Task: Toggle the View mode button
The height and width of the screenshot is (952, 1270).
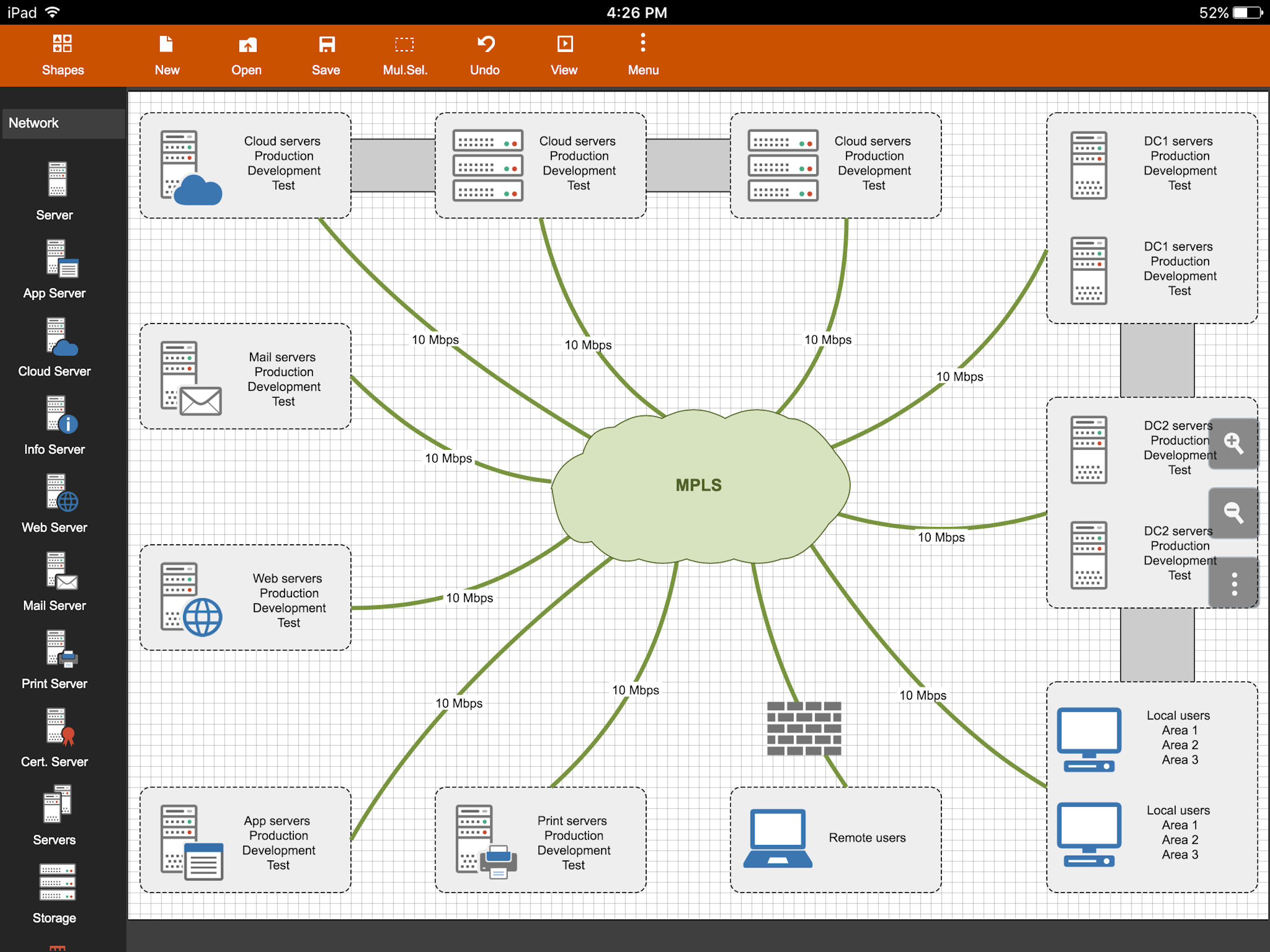Action: [x=564, y=55]
